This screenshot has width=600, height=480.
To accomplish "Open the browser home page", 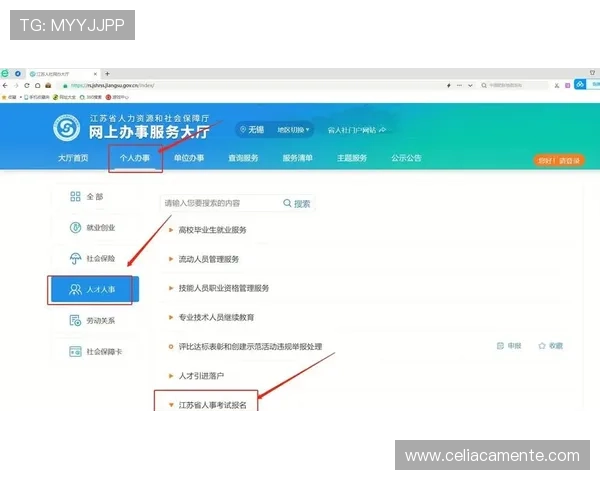I will coord(37,85).
